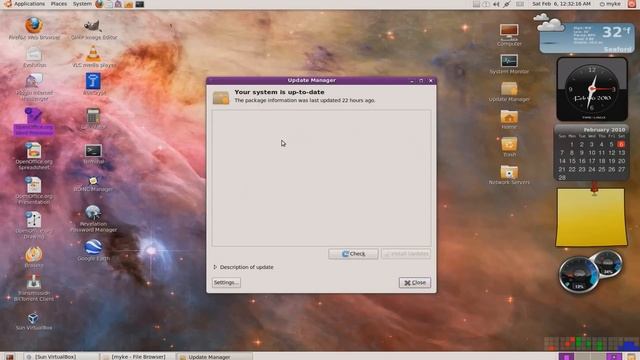Open Computer desktop icon
The height and width of the screenshot is (360, 640).
tap(509, 31)
